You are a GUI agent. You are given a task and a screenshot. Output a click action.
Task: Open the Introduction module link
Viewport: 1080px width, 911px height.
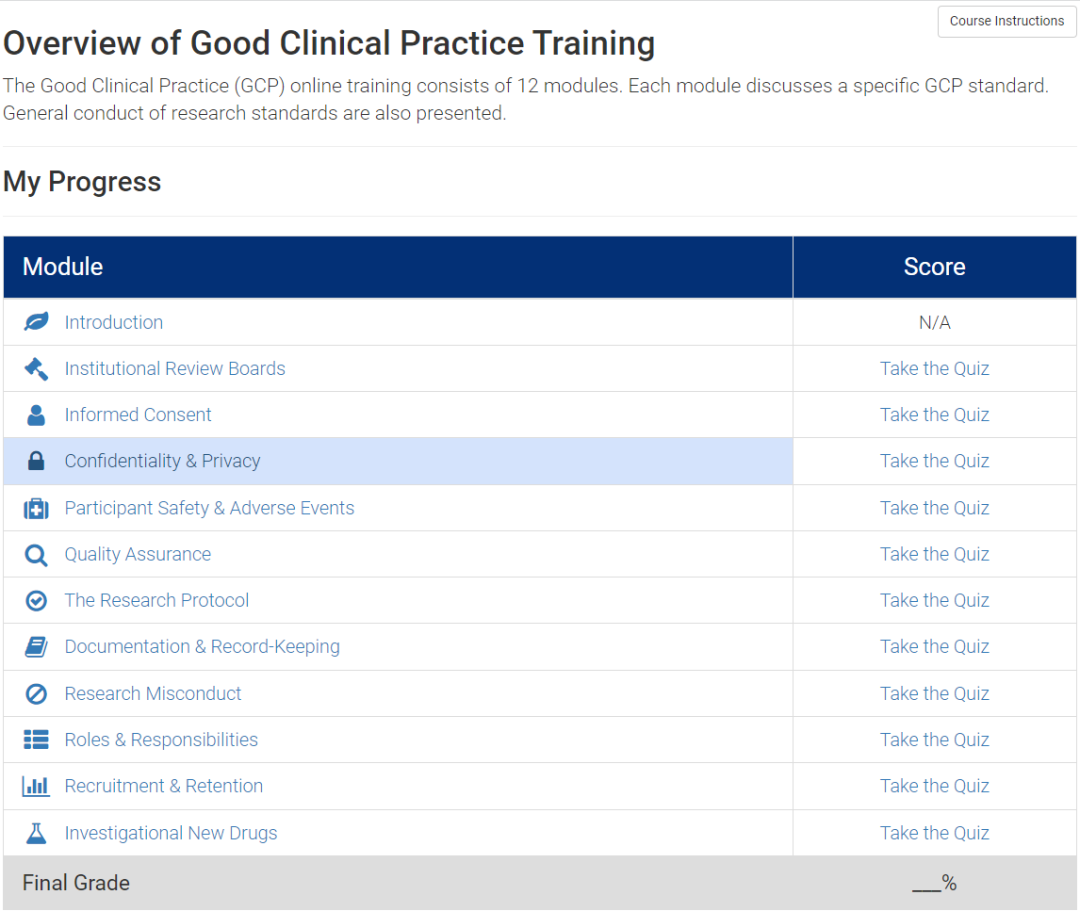(x=113, y=322)
